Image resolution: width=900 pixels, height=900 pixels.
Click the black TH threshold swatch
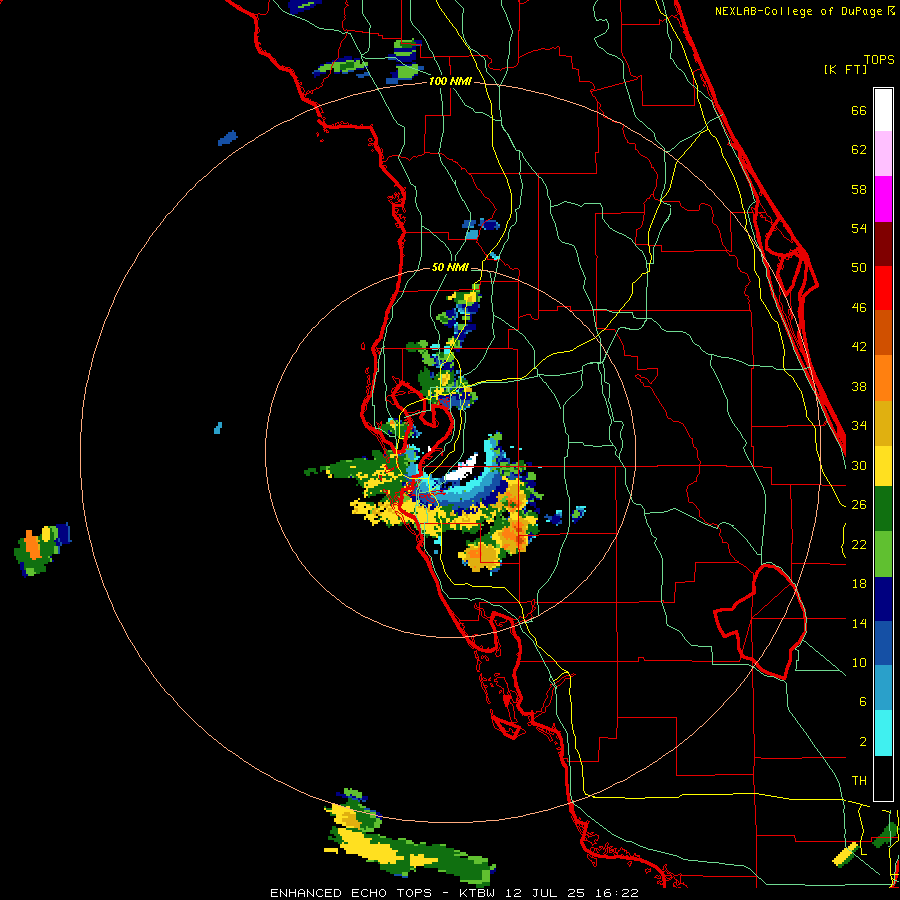[x=883, y=778]
